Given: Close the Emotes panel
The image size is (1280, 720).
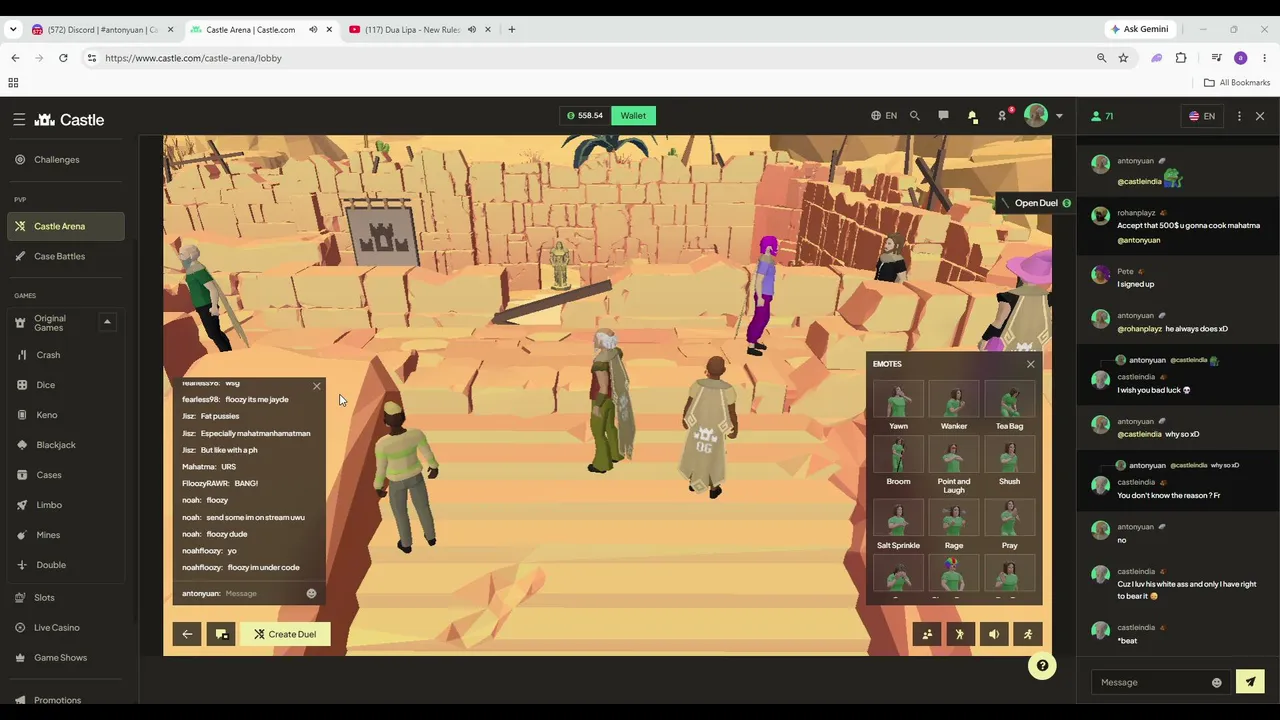Looking at the screenshot, I should (1031, 364).
